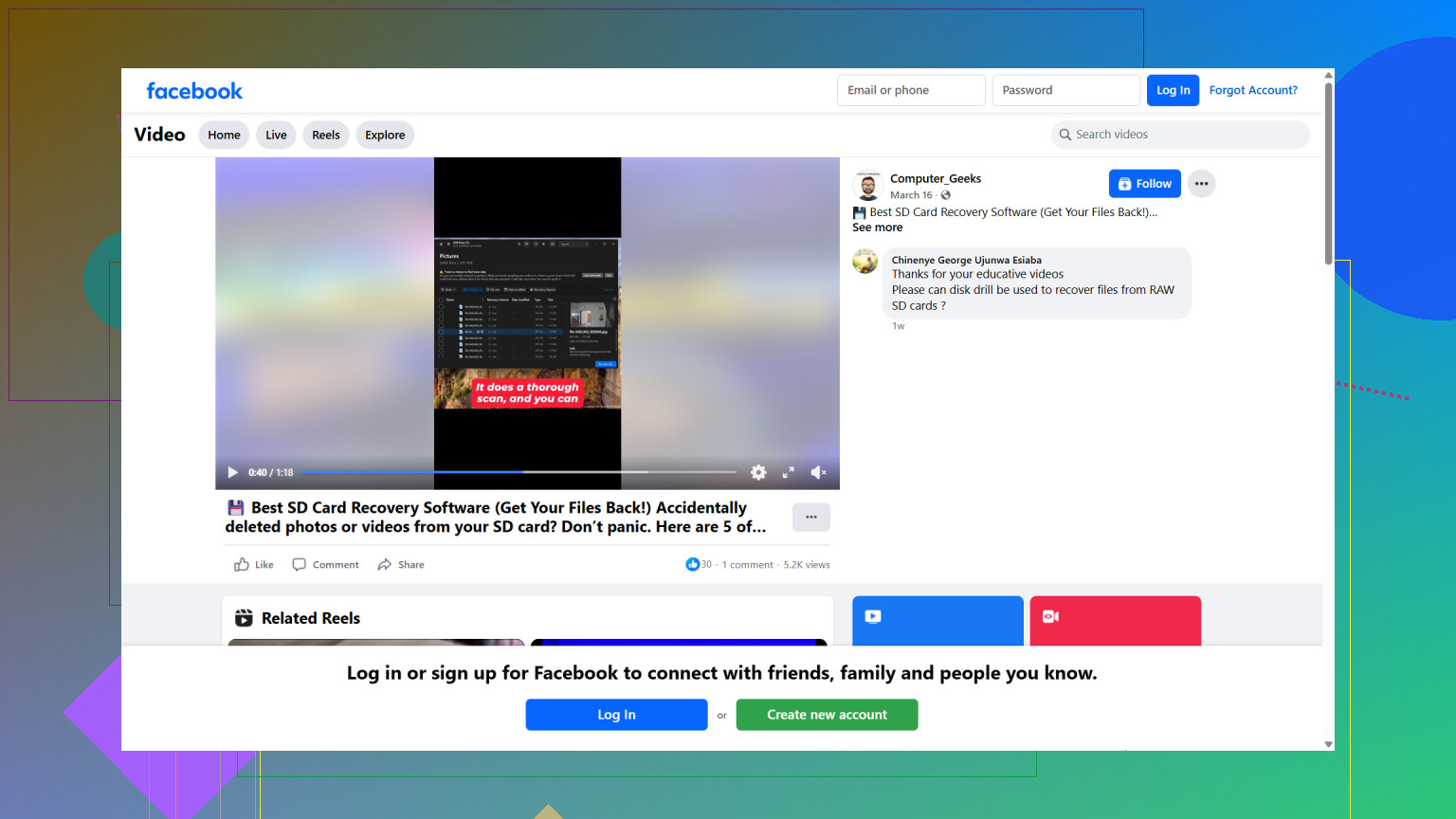Play the video
This screenshot has height=819, width=1456.
coord(233,472)
